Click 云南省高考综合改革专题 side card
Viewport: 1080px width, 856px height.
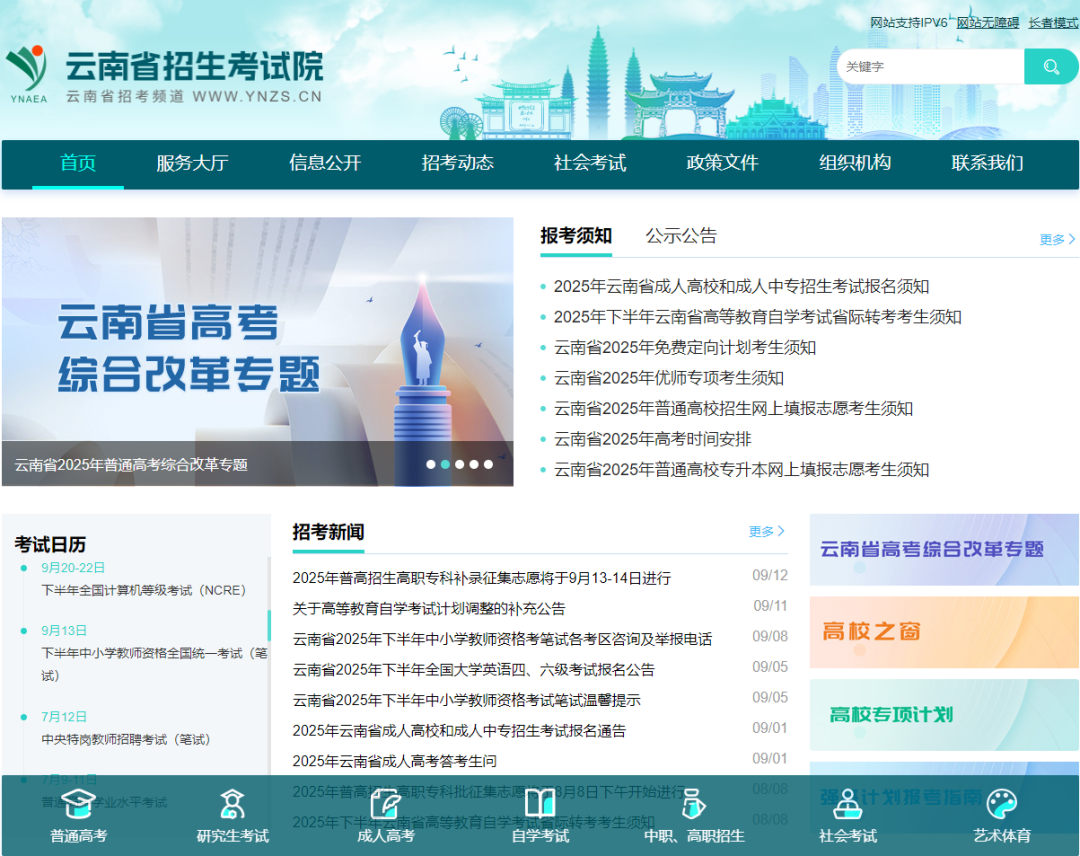(x=944, y=550)
